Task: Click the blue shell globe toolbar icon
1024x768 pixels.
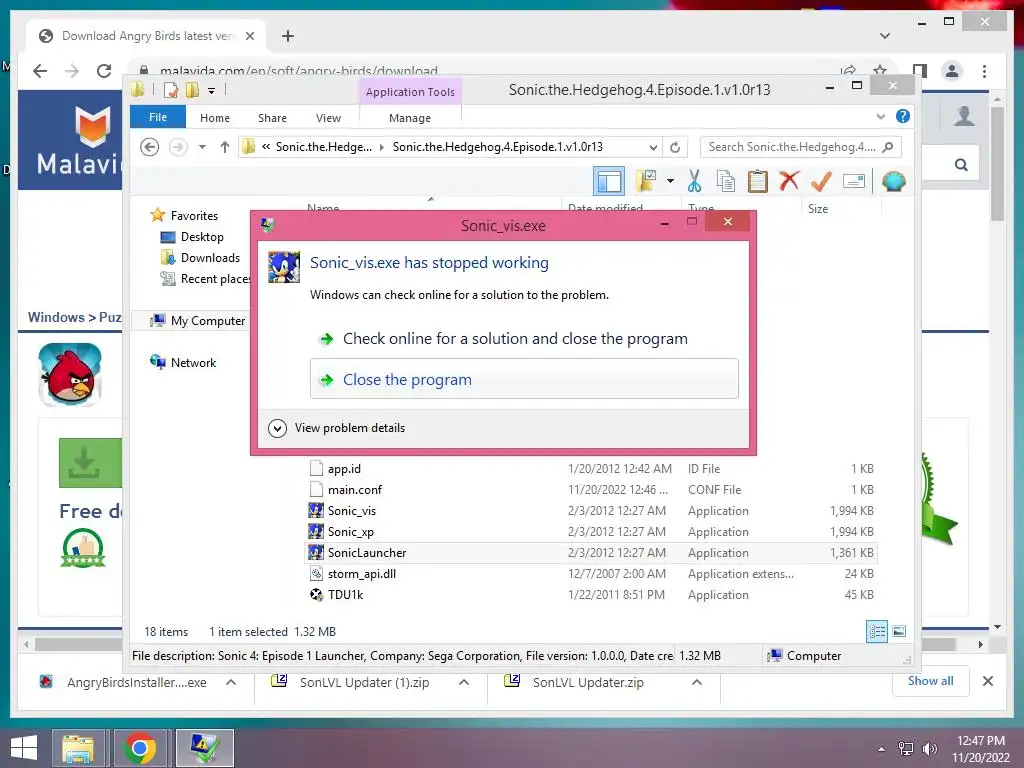Action: [x=893, y=181]
